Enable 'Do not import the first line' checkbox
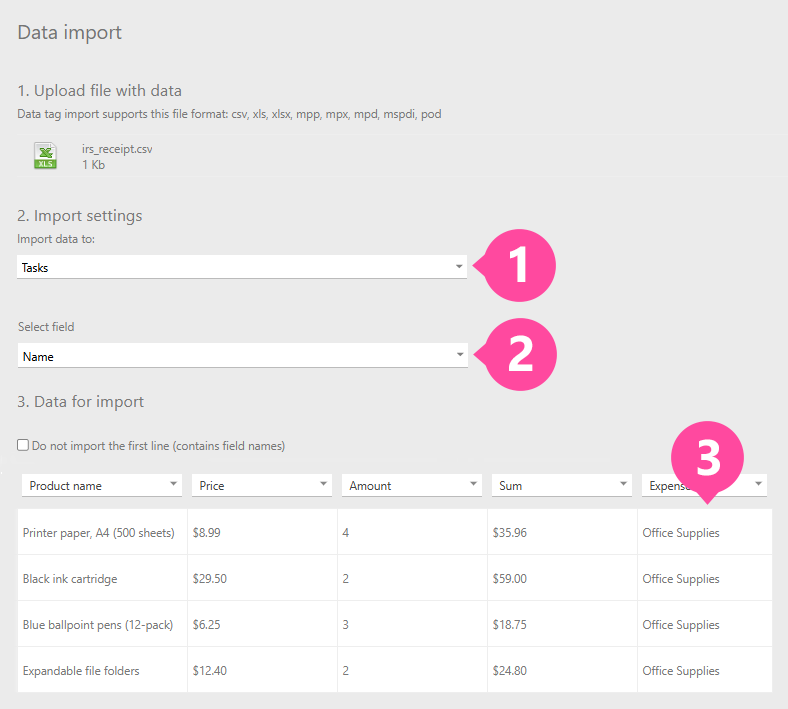The height and width of the screenshot is (709, 788). click(x=24, y=446)
